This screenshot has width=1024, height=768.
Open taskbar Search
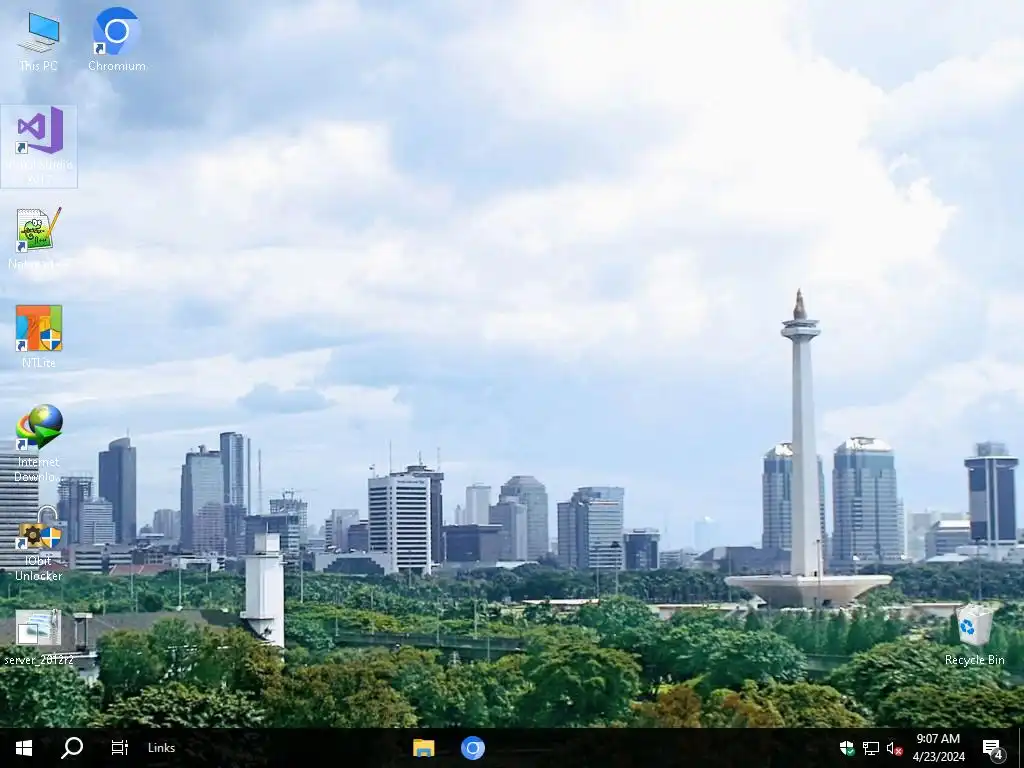72,748
